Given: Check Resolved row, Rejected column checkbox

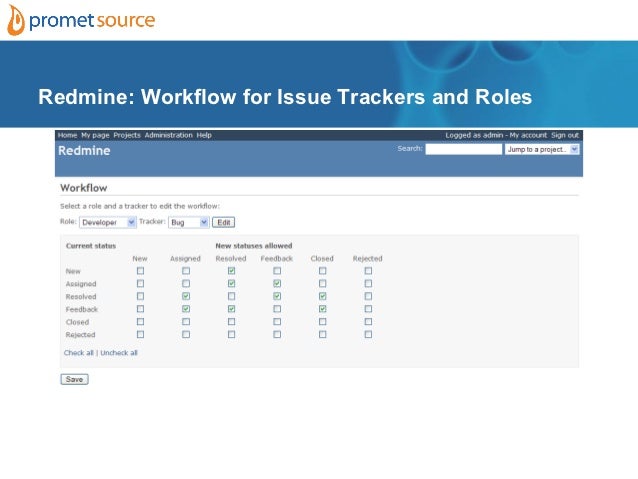Looking at the screenshot, I should click(x=368, y=296).
